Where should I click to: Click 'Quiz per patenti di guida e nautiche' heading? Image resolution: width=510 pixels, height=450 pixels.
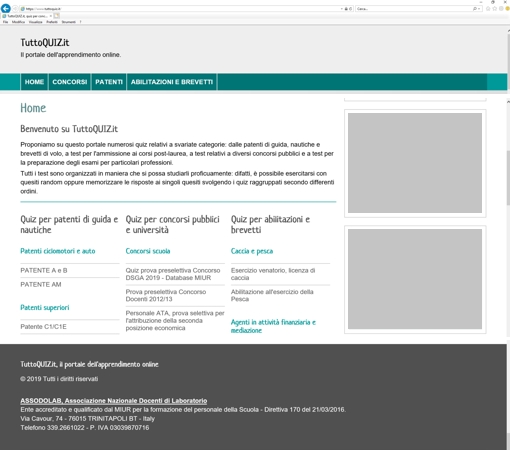pyautogui.click(x=69, y=224)
